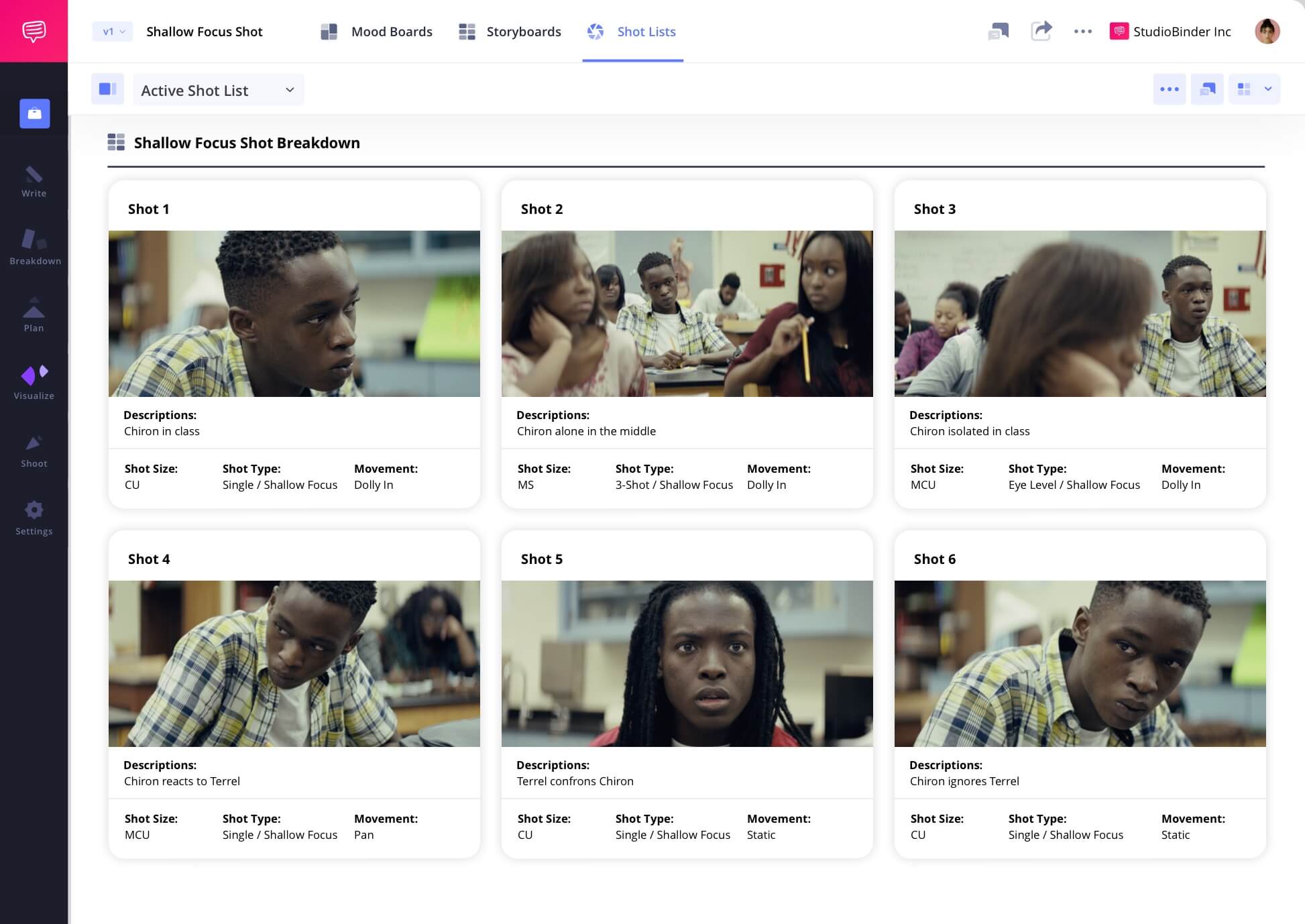Viewport: 1305px width, 924px height.
Task: Open the Shot 5 thumbnail of Terrel confronting Chiron
Action: (687, 664)
